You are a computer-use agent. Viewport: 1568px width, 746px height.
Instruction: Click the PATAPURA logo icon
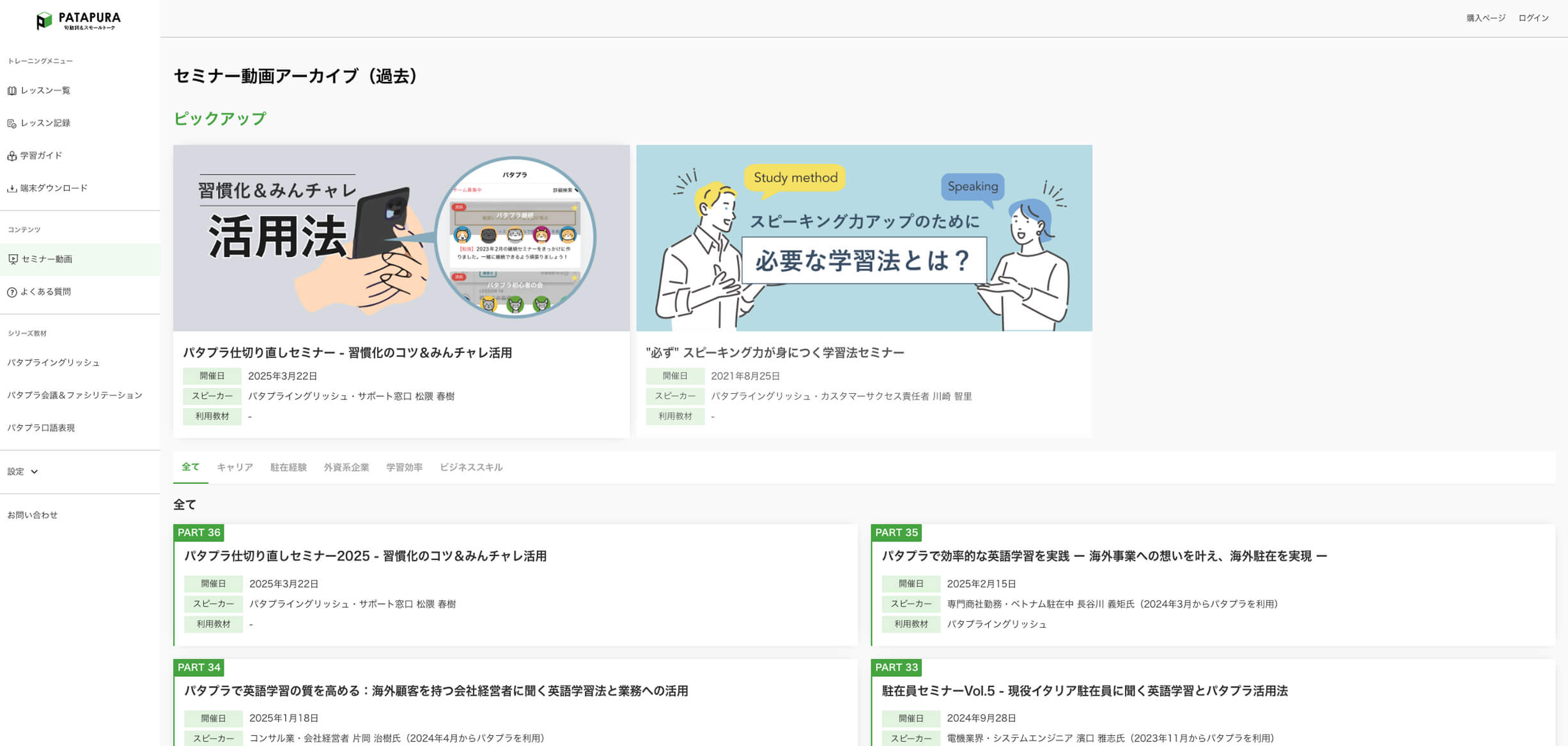[43, 21]
